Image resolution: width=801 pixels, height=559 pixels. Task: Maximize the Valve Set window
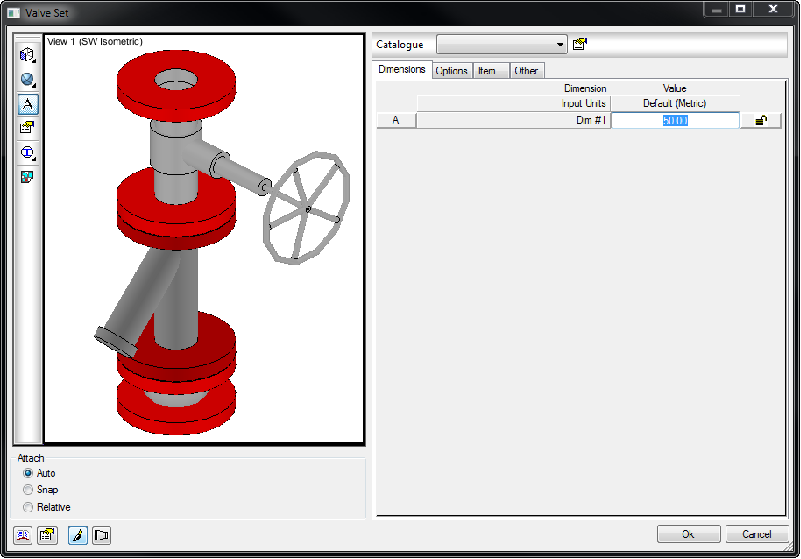tap(740, 9)
